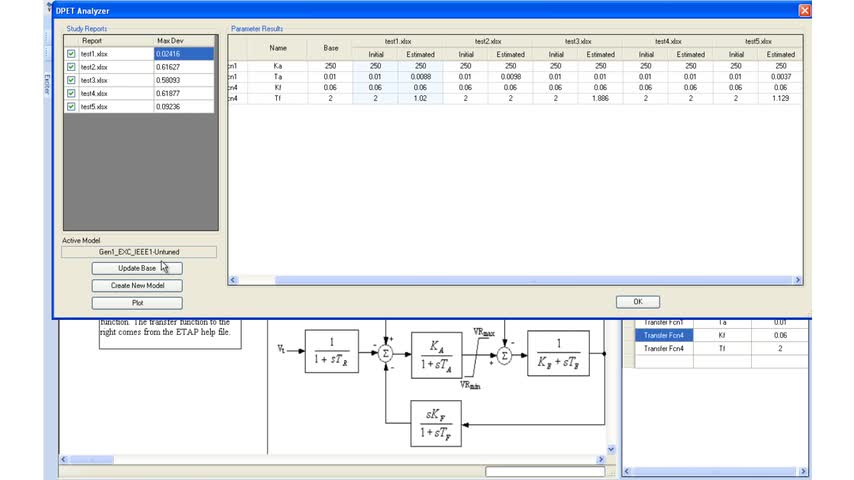Click the test2.xlsx column group header
The width and height of the screenshot is (854, 480).
pos(488,41)
